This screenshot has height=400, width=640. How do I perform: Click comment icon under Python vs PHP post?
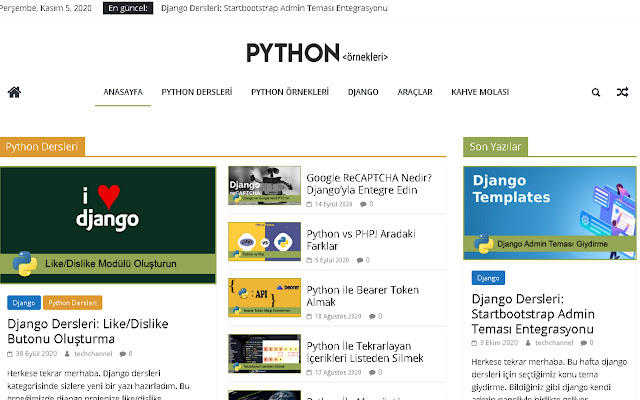click(x=360, y=260)
